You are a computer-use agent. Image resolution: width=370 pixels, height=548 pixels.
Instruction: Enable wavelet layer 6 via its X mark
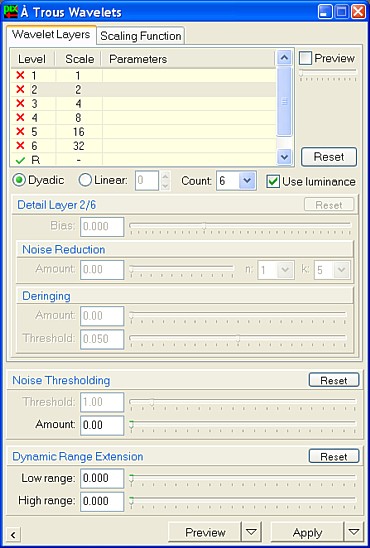21,145
